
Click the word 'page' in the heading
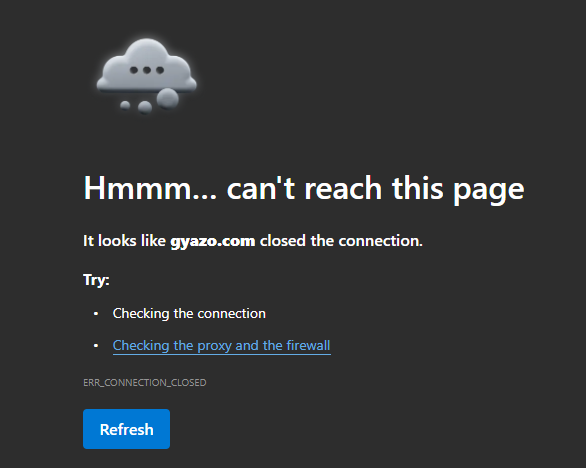click(489, 191)
